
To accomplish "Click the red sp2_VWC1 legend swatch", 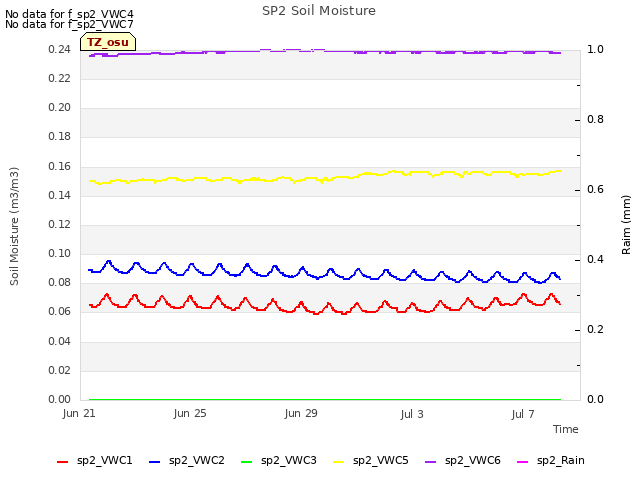I will coord(62,462).
